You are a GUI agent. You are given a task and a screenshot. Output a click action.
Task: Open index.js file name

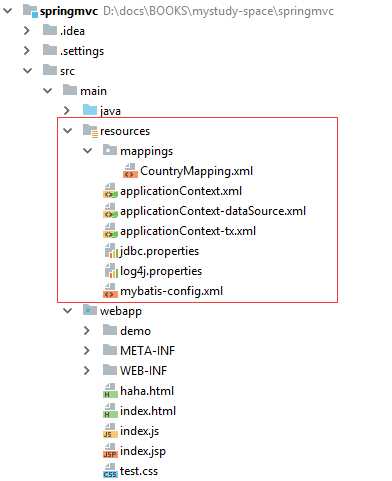(140, 431)
